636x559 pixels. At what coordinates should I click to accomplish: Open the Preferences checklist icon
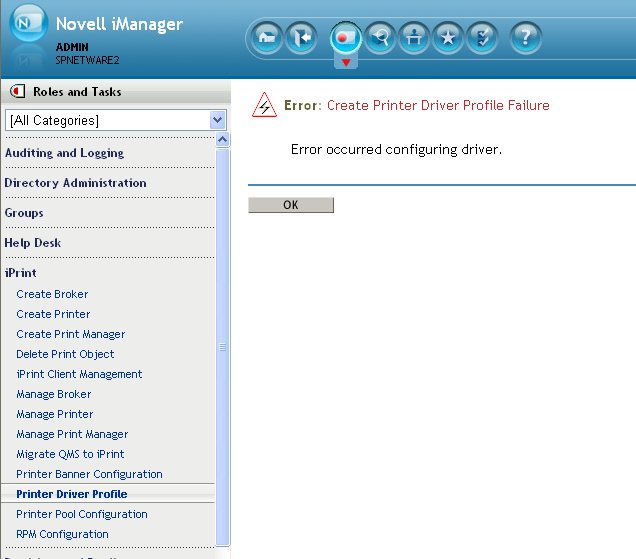pyautogui.click(x=482, y=38)
